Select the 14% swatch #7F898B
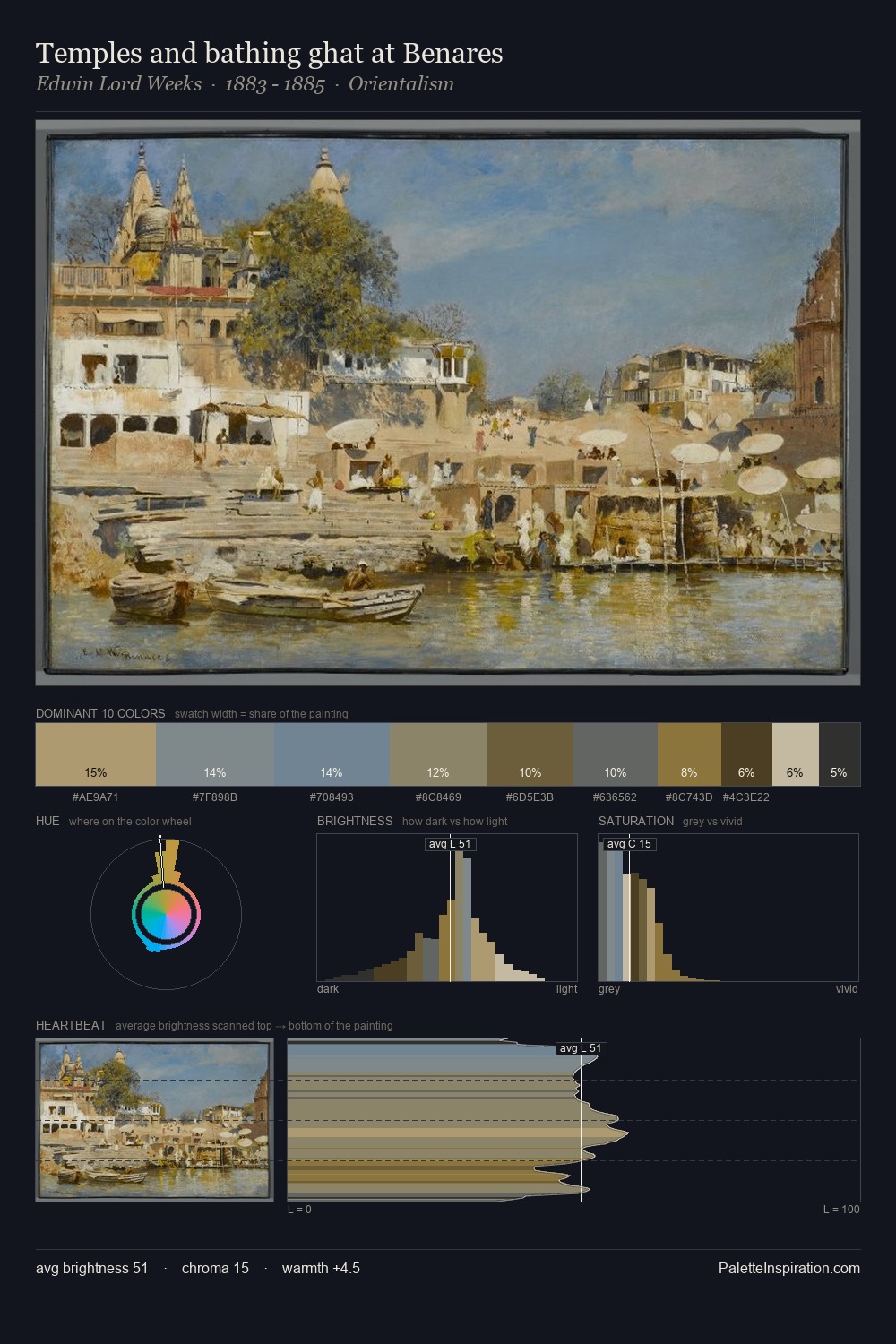896x1344 pixels. [215, 754]
